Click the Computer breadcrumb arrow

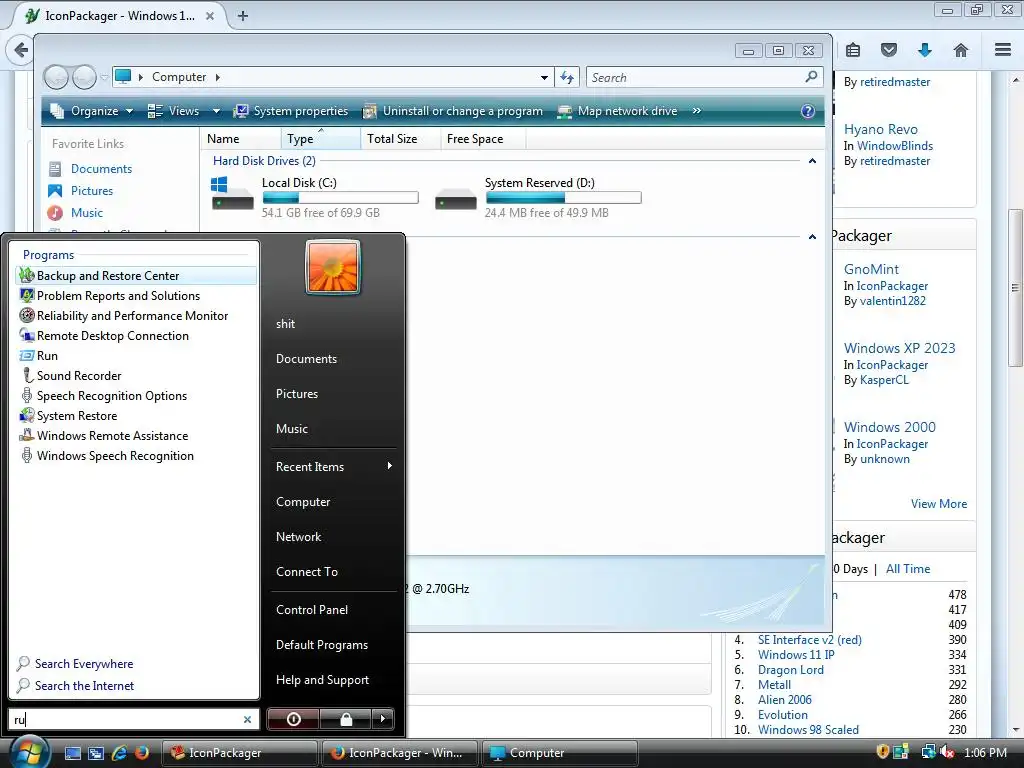point(217,77)
